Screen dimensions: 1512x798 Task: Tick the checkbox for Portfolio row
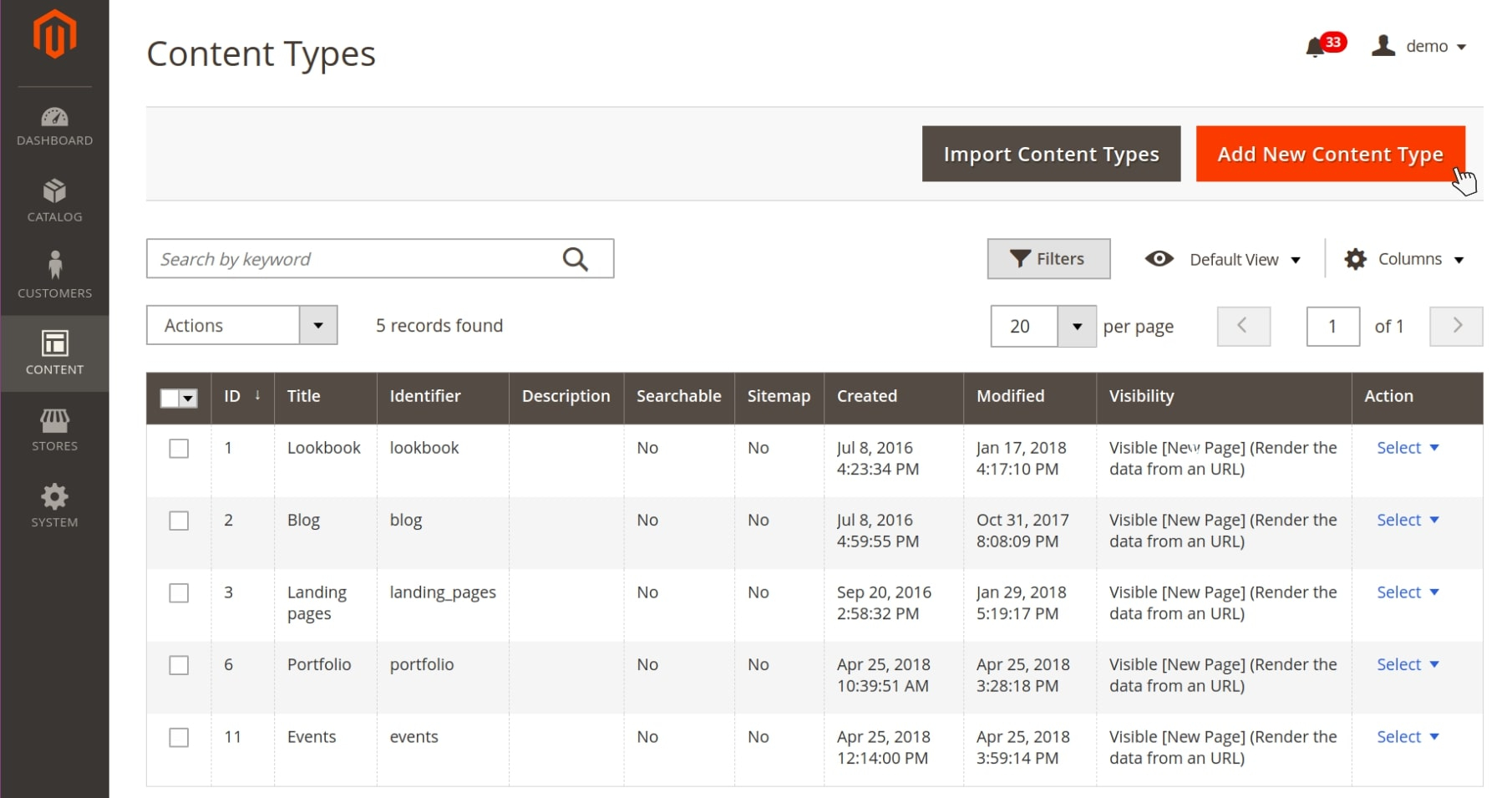[179, 665]
